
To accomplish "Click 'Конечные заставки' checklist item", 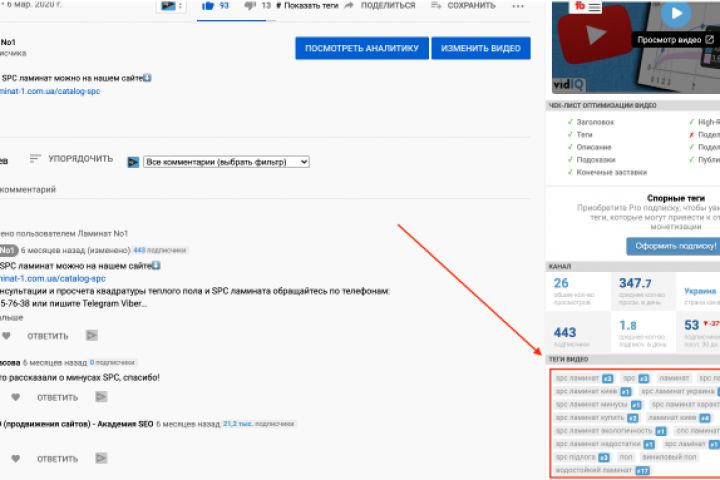I will point(612,172).
